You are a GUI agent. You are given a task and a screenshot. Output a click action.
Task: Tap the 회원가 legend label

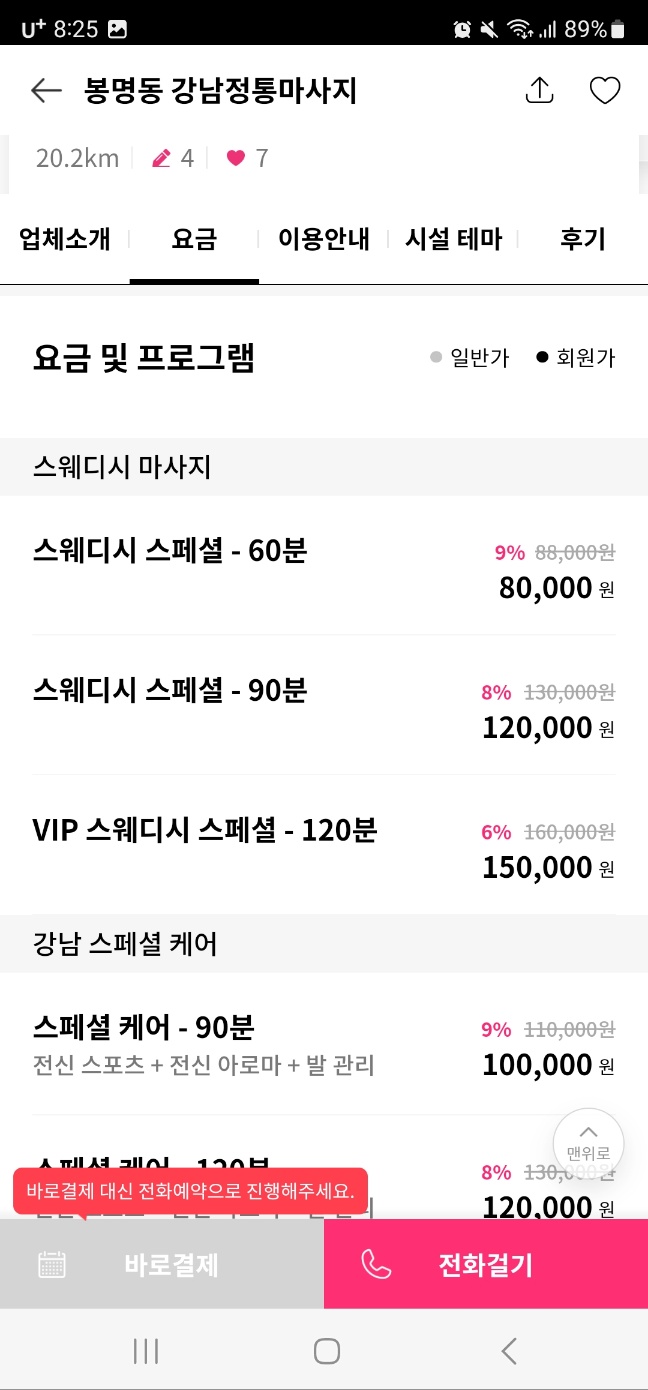coord(585,358)
